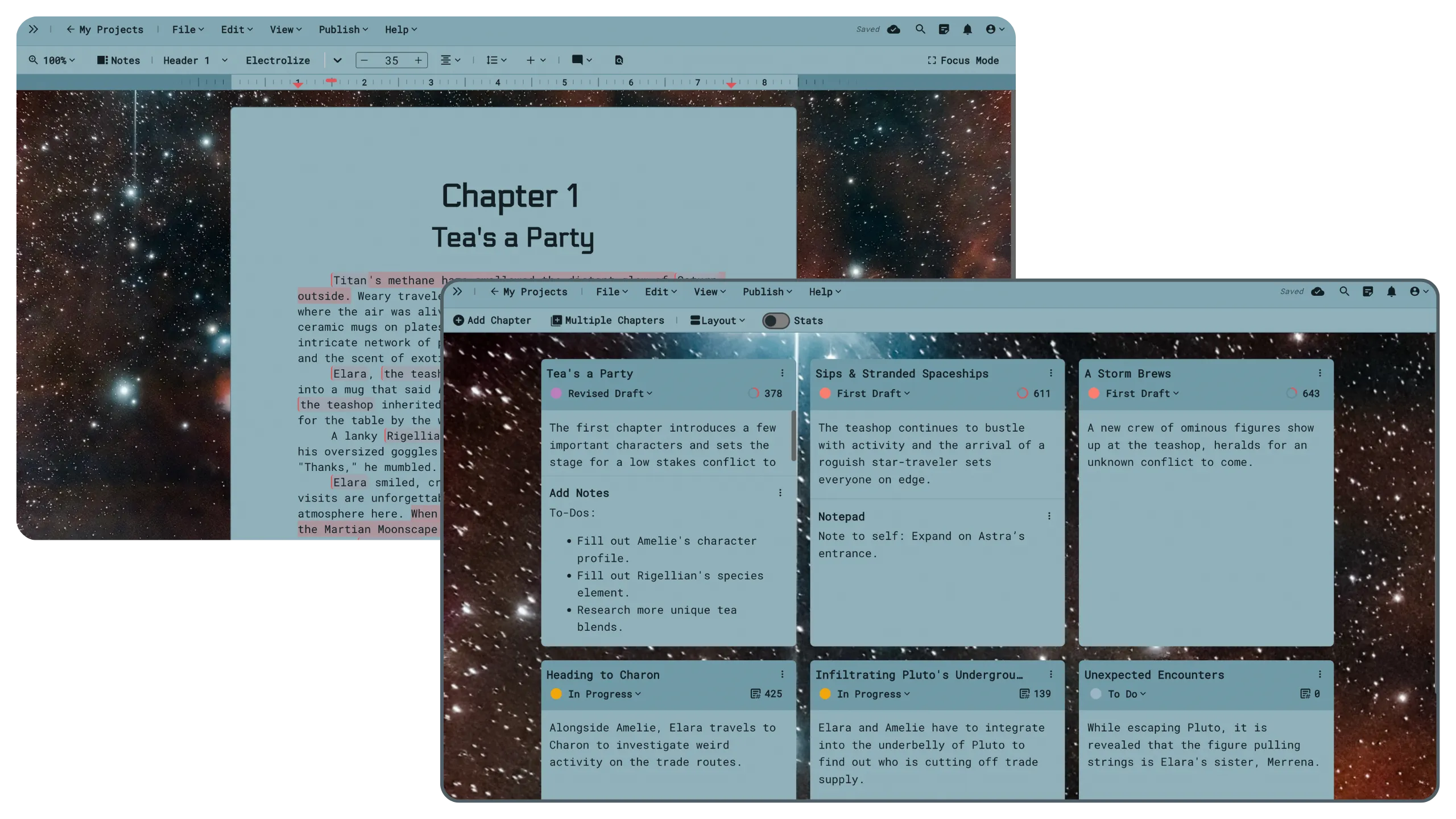Viewport: 1456px width, 819px height.
Task: Open account menu in the editor window
Action: 995,29
